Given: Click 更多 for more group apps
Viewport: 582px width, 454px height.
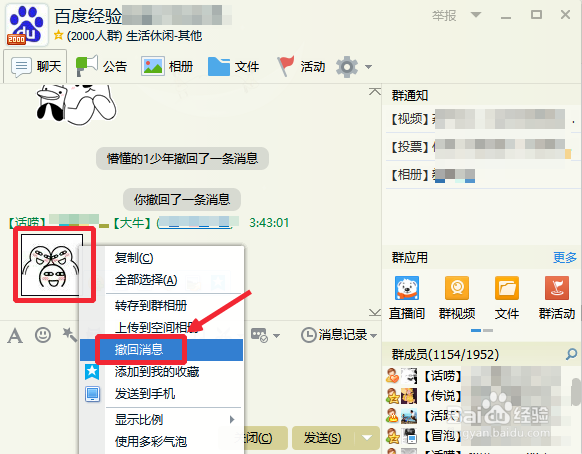Looking at the screenshot, I should click(x=565, y=257).
